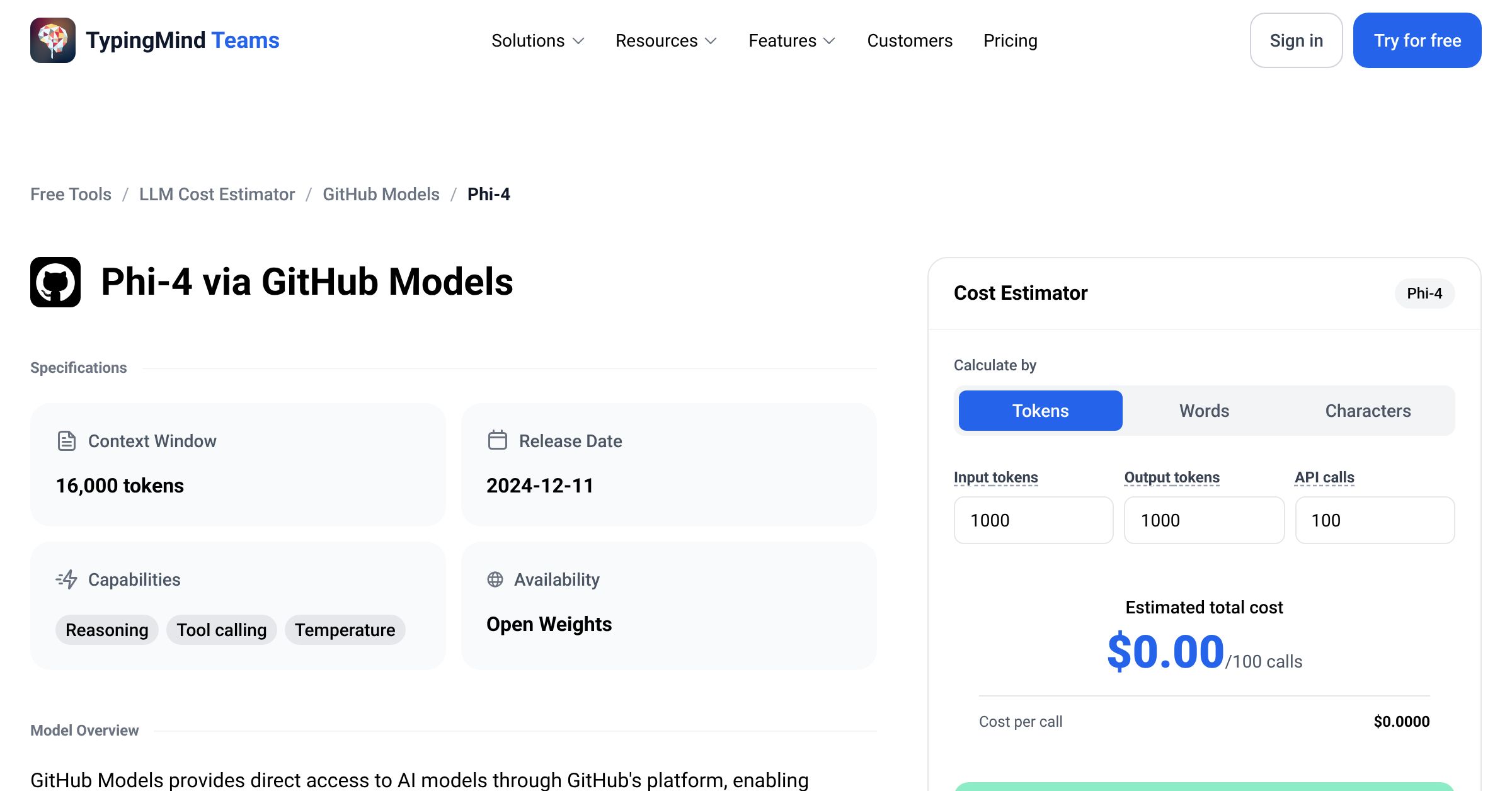
Task: Click the Temperature capability tag
Action: (345, 630)
